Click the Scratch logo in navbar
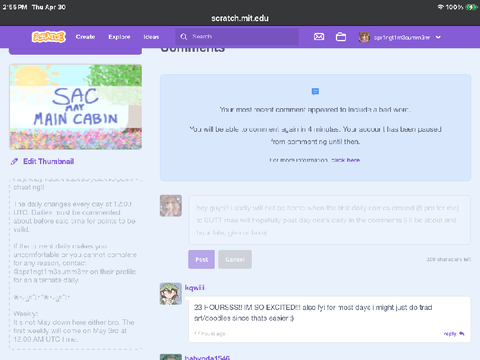The width and height of the screenshot is (480, 360). [49, 37]
